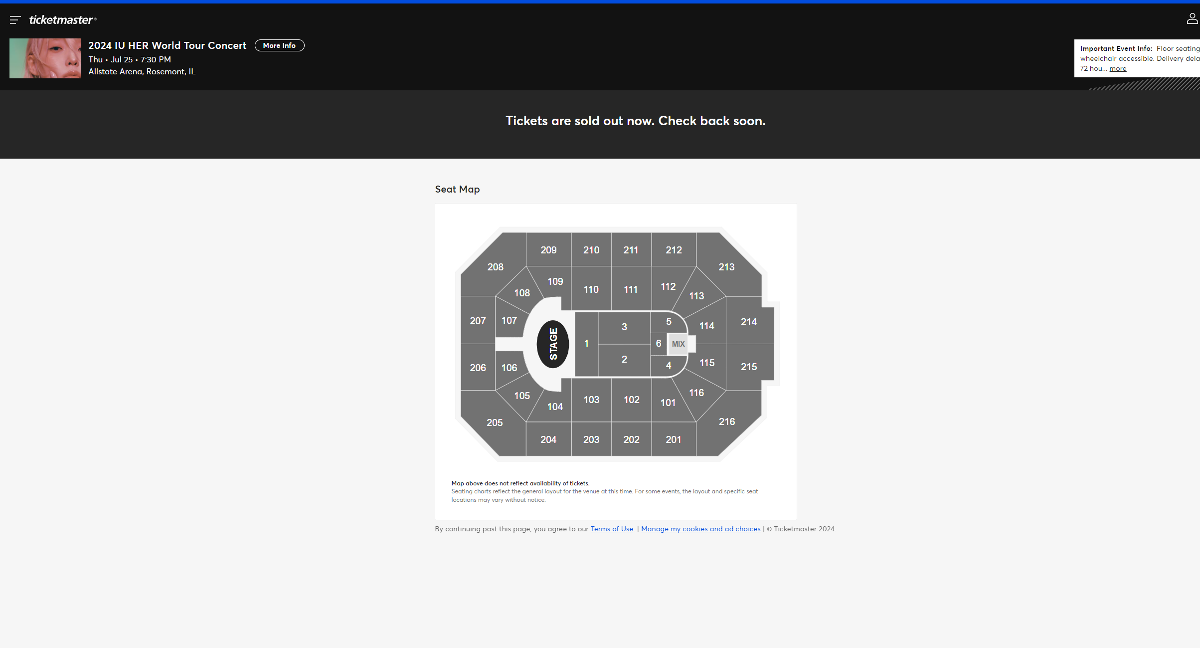Click the IU event thumbnail image

click(45, 58)
